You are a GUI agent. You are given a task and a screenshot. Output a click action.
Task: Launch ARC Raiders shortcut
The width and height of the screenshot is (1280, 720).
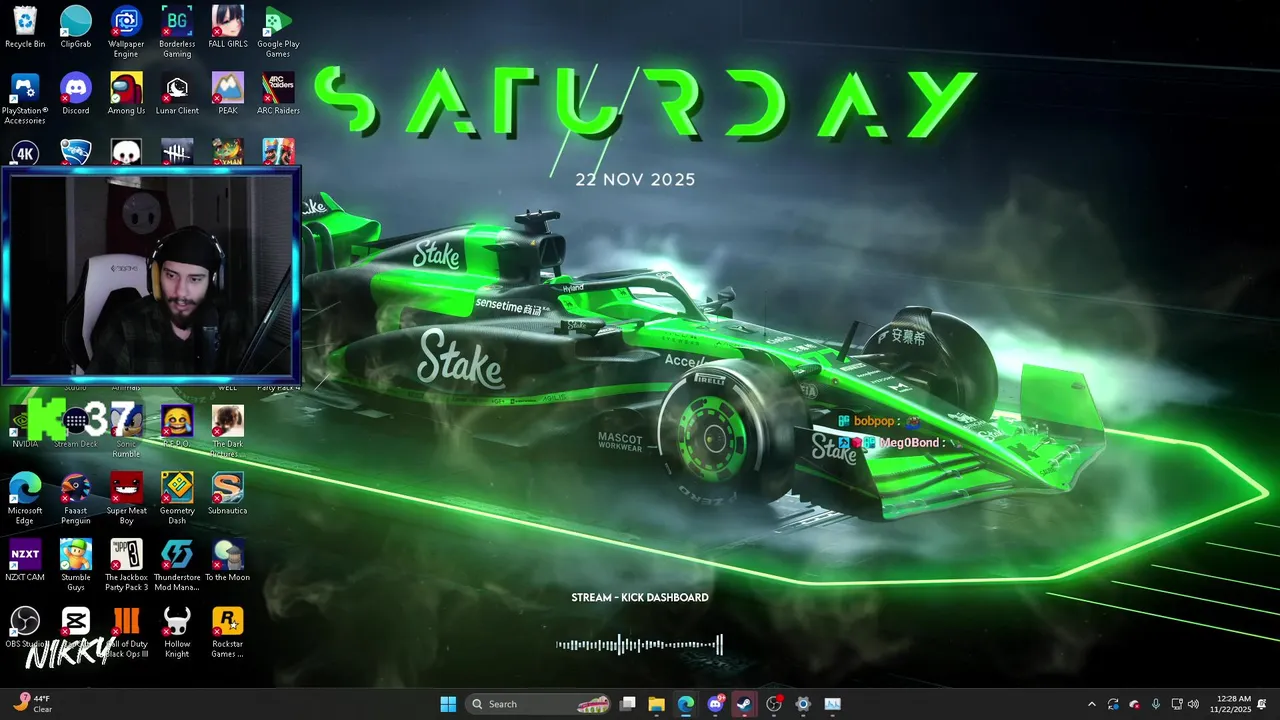(278, 94)
